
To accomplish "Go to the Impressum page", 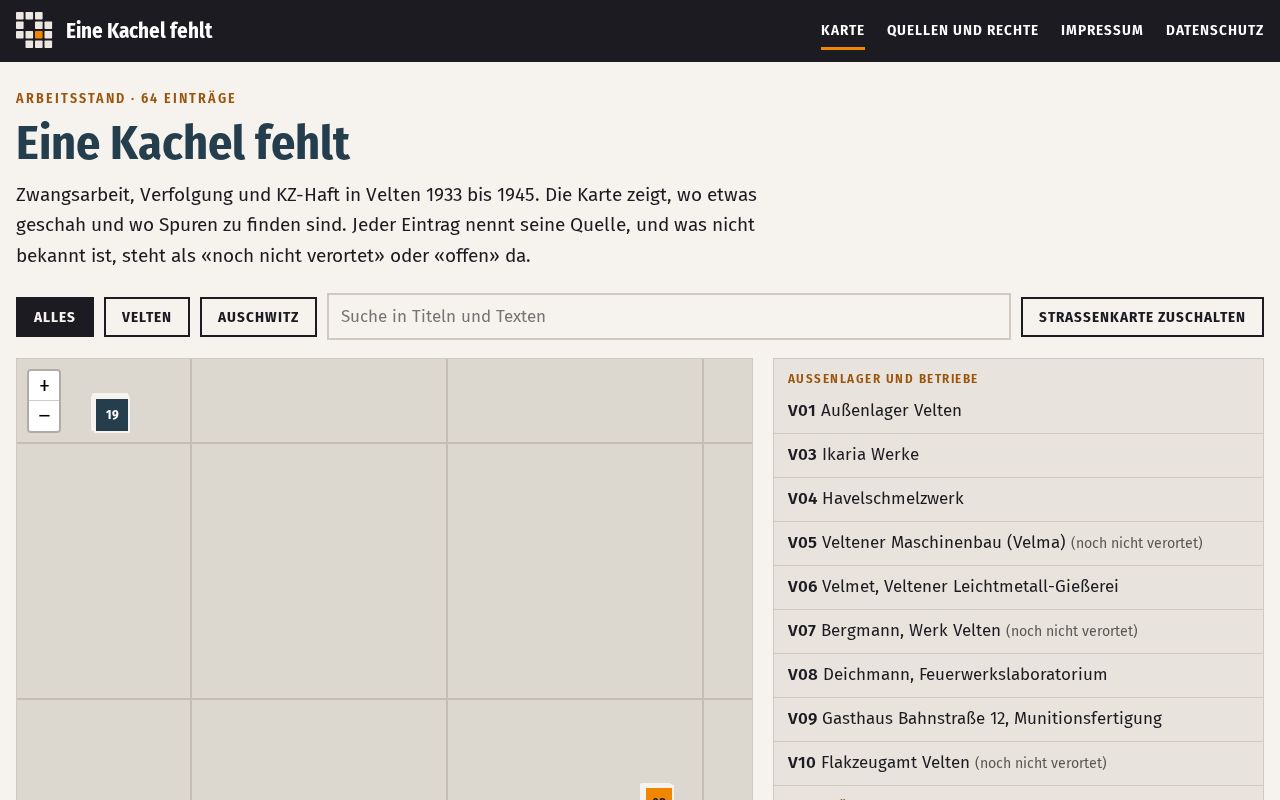I will 1102,30.
